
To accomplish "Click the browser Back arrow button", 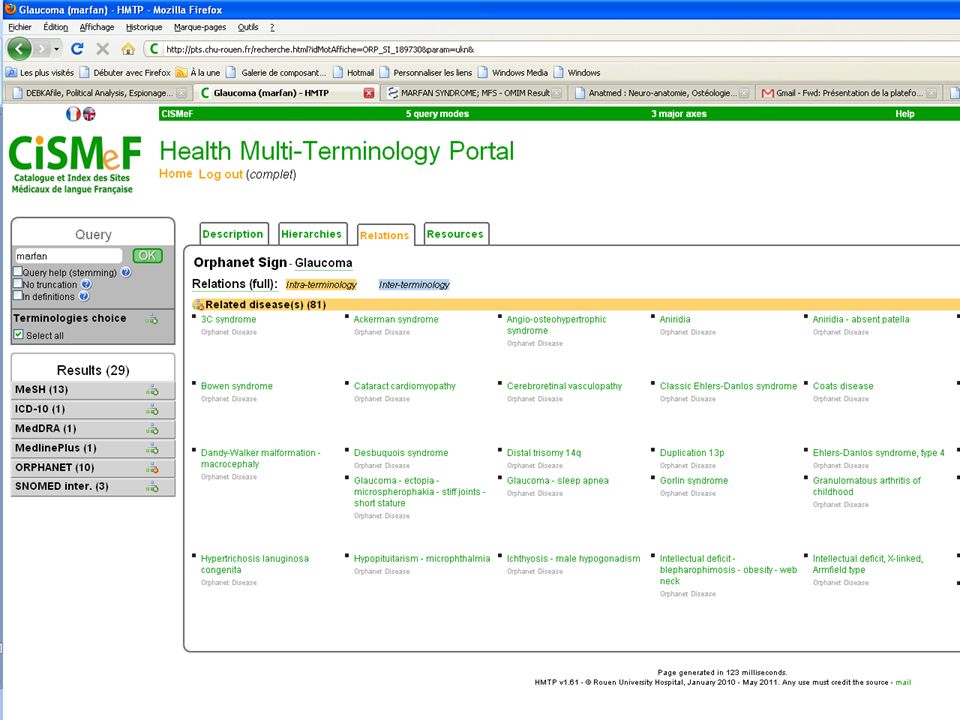I will pyautogui.click(x=19, y=48).
